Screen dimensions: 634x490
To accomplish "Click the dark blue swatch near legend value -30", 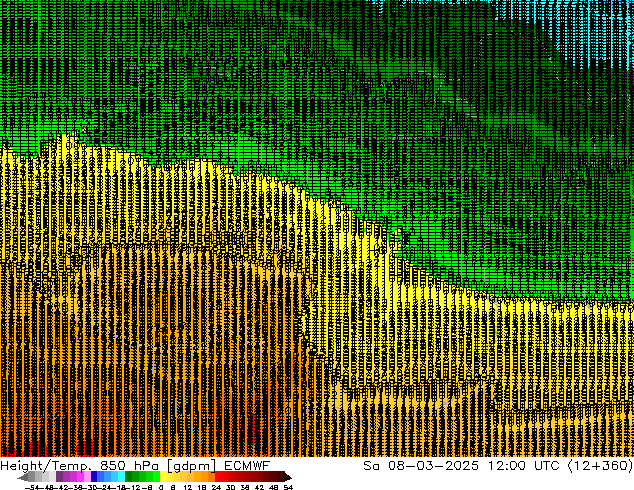I will click(94, 476).
